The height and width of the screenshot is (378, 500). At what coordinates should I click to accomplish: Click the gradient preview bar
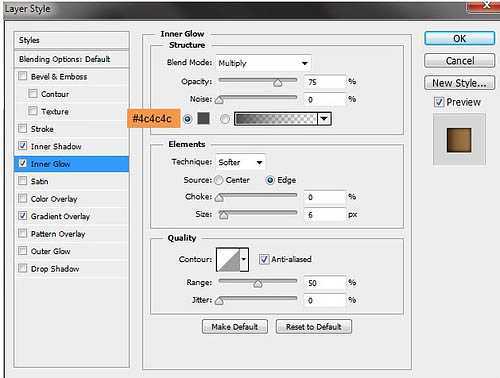(276, 119)
